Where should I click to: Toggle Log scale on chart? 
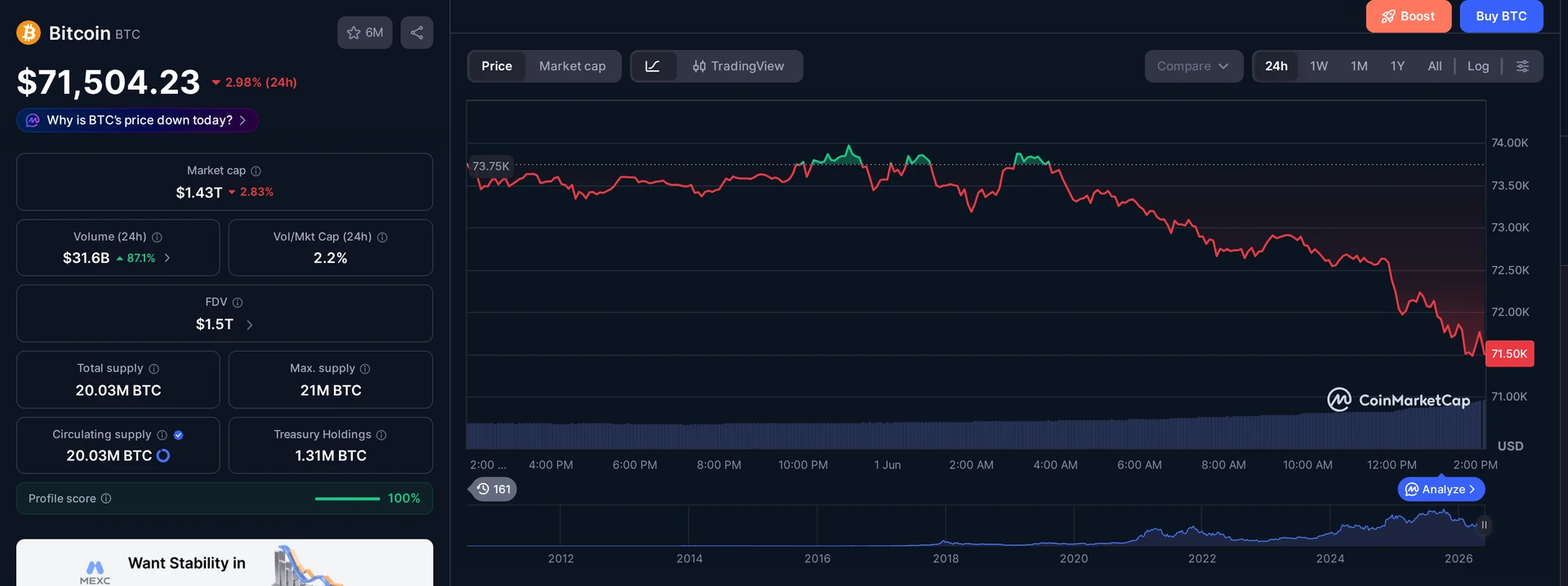1478,66
